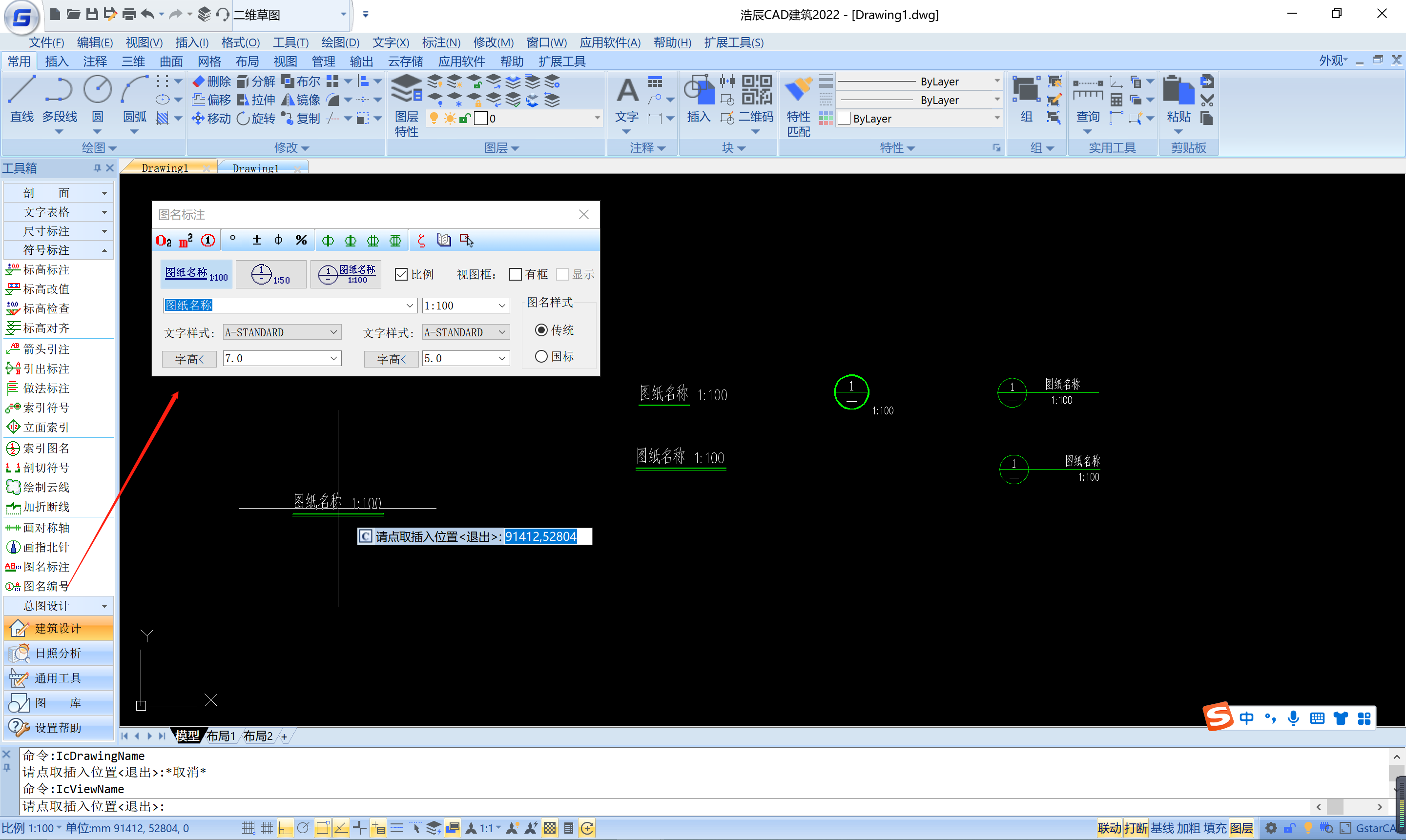This screenshot has width=1406, height=840.
Task: Expand the 7.0 text height dropdown
Action: 333,358
